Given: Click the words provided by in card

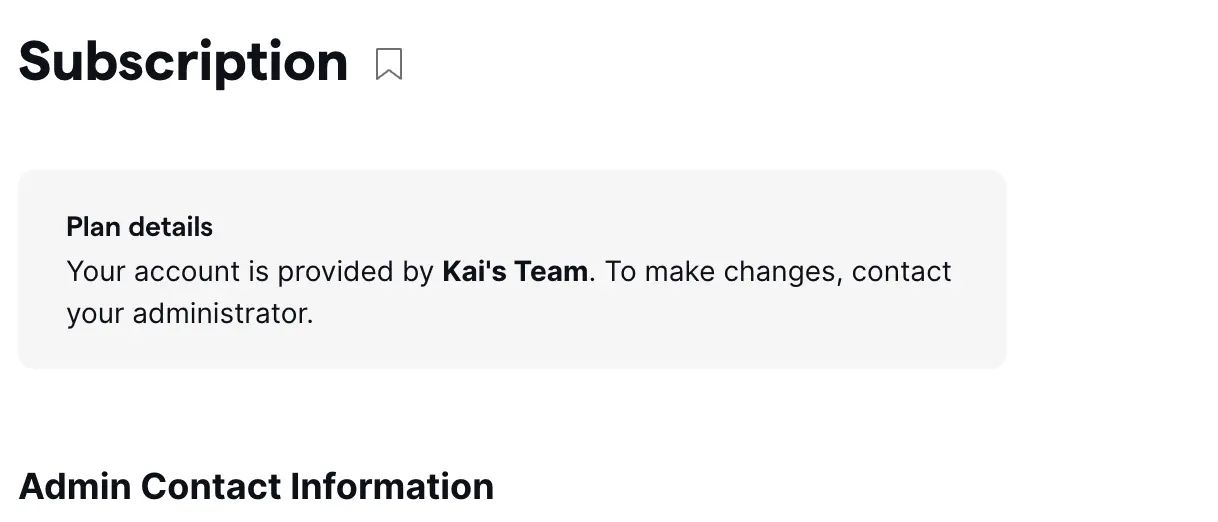Looking at the screenshot, I should pyautogui.click(x=356, y=272).
